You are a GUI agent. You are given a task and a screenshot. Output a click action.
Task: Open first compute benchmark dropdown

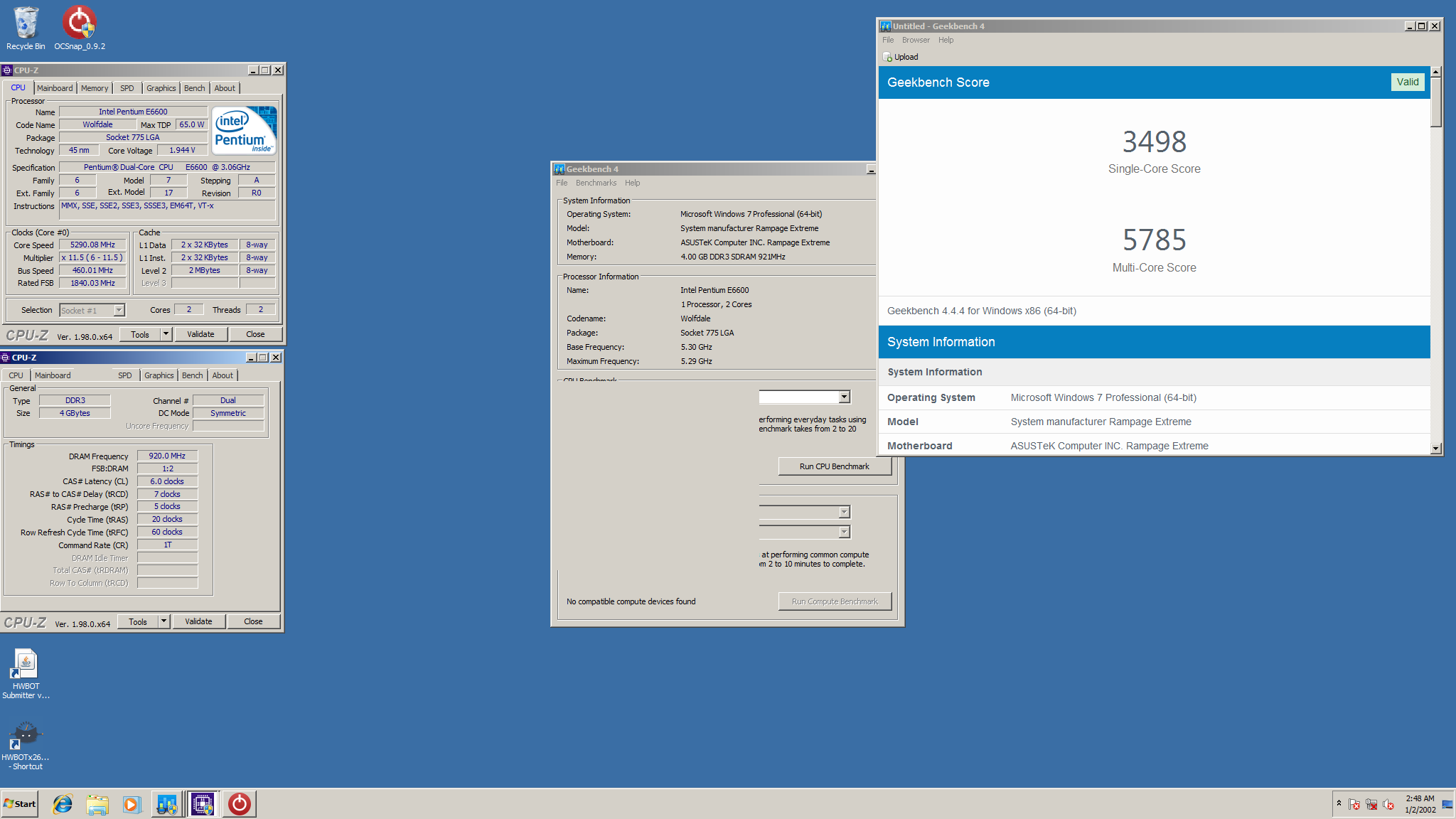[x=844, y=512]
